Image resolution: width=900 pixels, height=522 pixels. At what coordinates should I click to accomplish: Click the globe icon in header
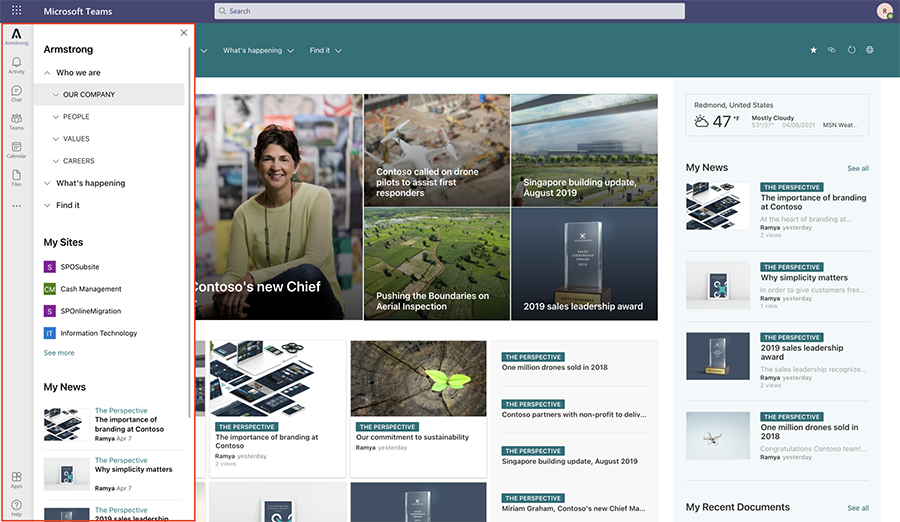[870, 50]
